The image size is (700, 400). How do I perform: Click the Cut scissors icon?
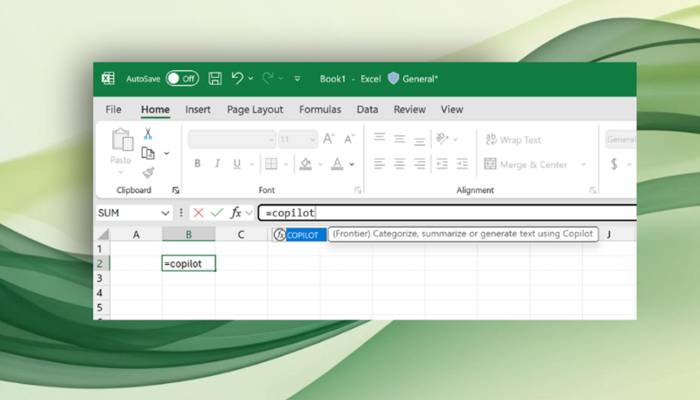point(148,133)
